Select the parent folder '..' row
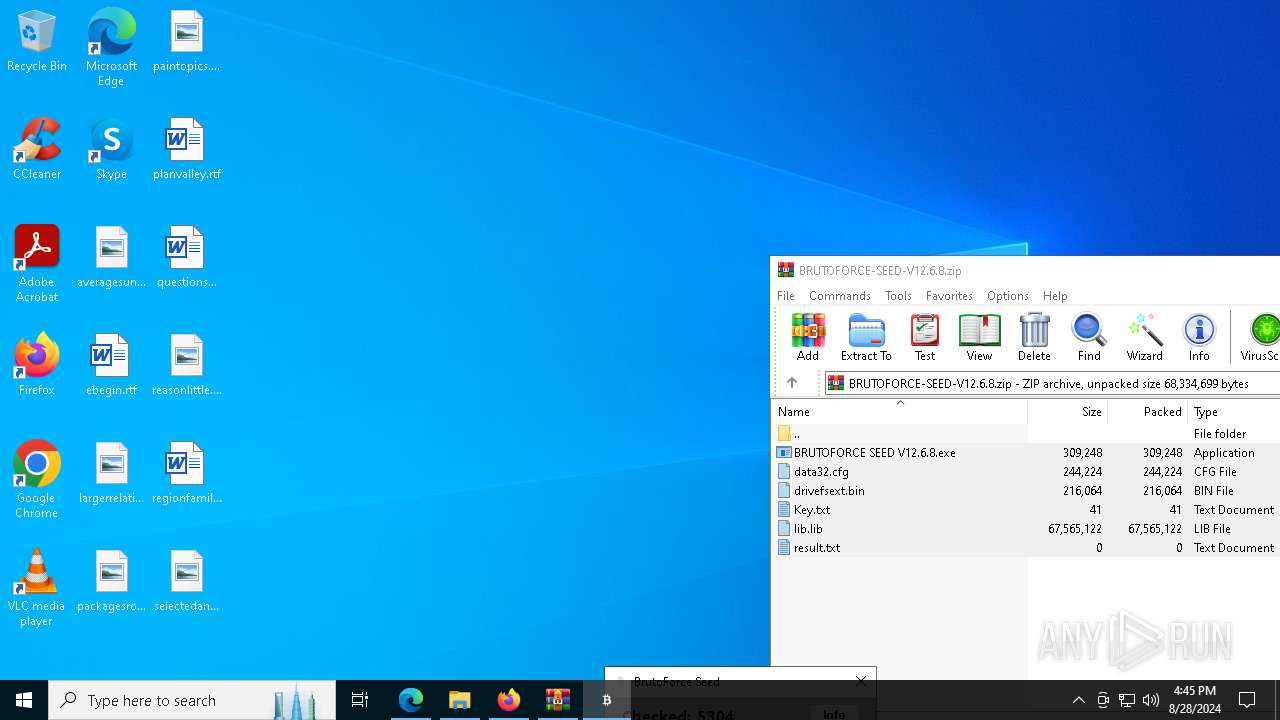 click(x=1026, y=434)
